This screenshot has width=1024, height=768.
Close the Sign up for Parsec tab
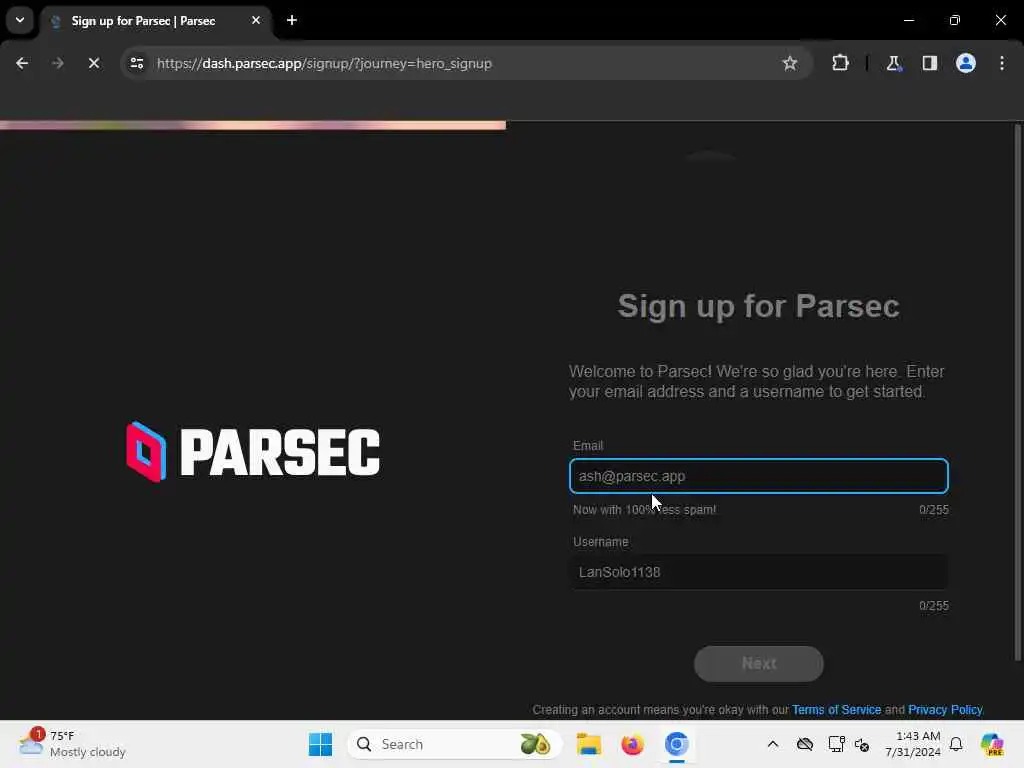point(256,20)
